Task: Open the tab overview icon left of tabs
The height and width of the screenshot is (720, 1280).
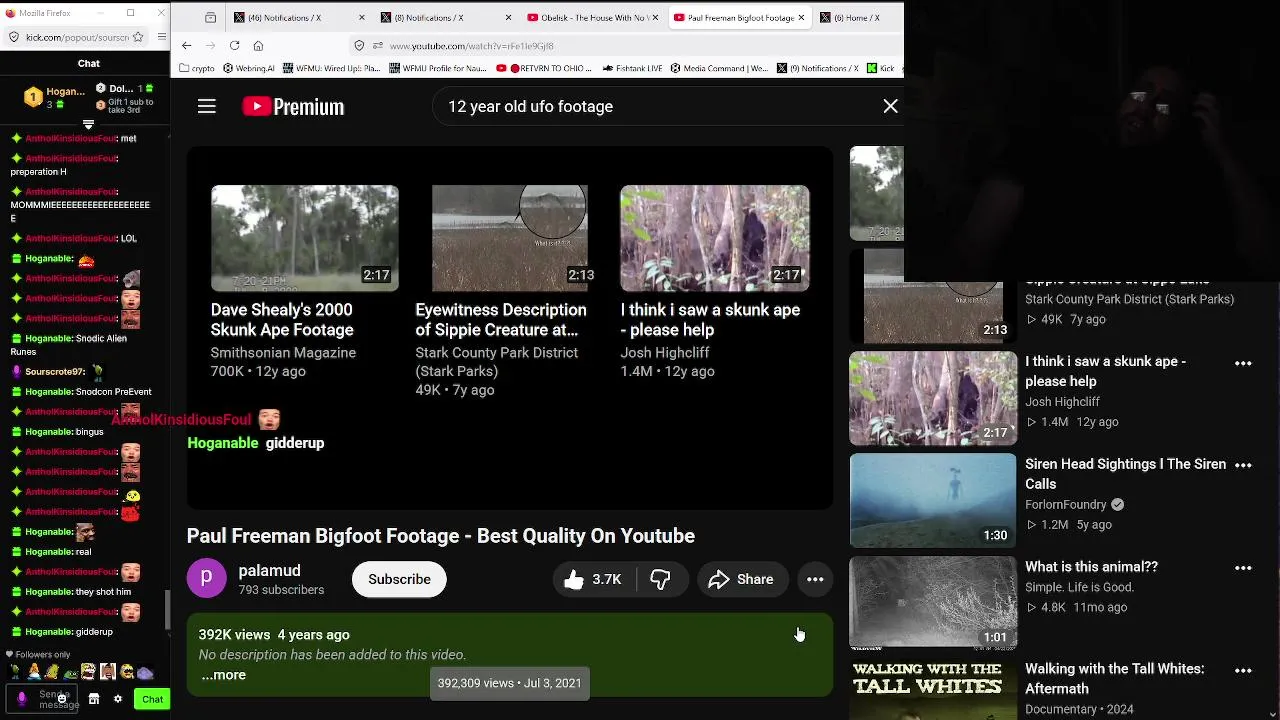Action: (210, 17)
